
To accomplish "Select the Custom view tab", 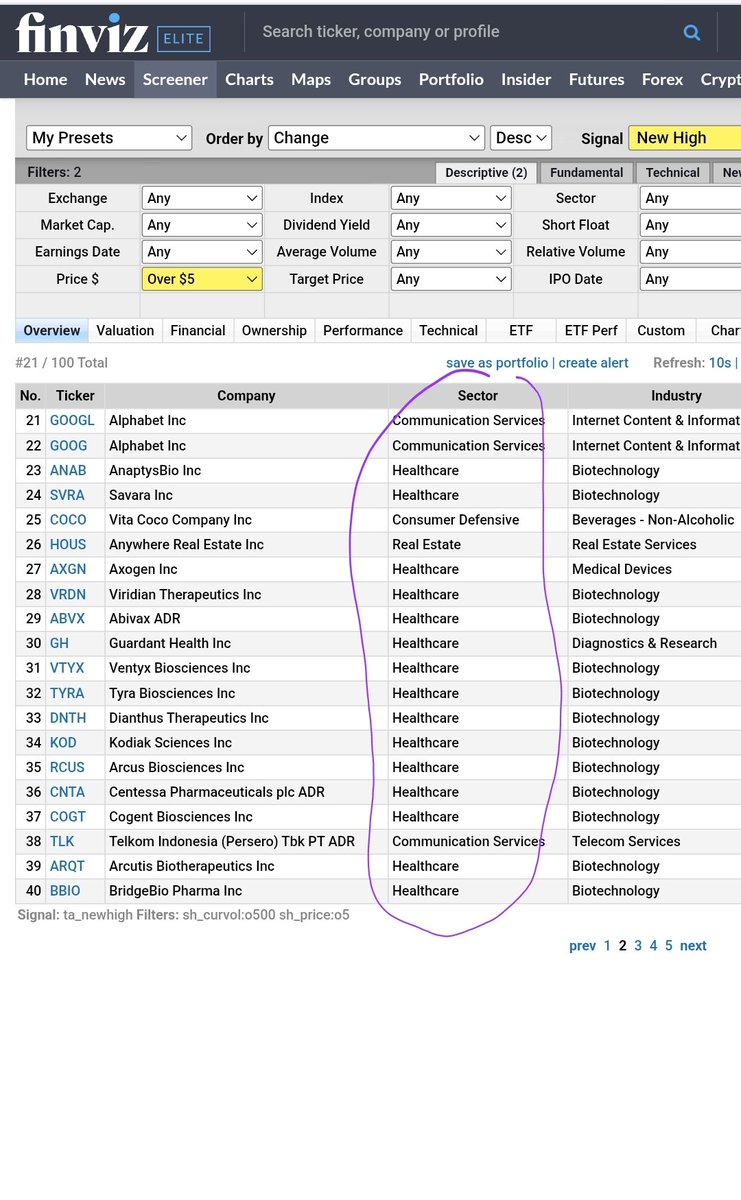I will click(661, 330).
